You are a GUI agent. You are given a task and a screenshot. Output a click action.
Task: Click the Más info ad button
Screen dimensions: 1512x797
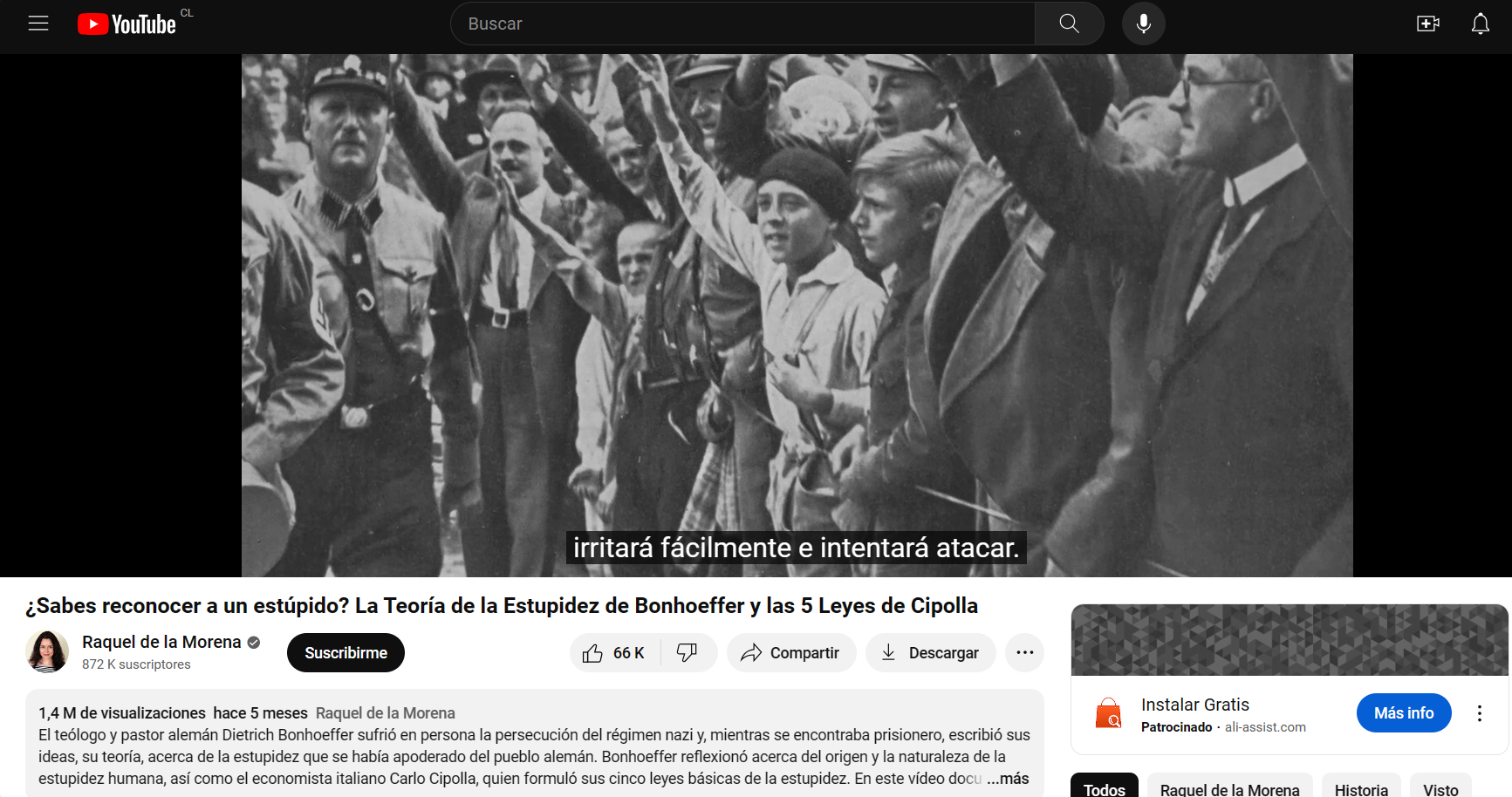[x=1404, y=713]
